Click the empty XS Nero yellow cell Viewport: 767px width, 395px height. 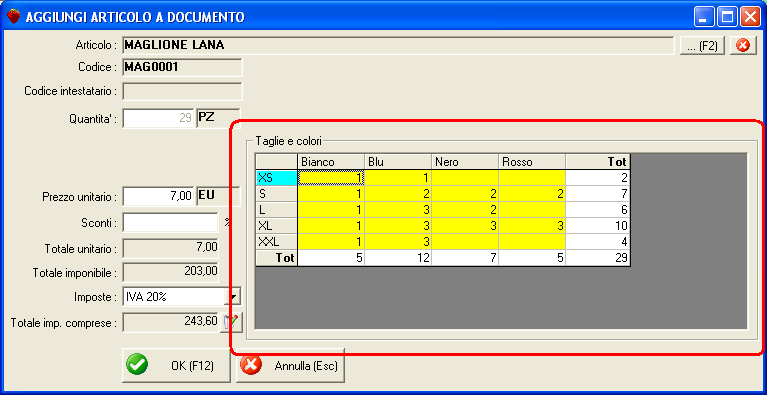tap(465, 177)
